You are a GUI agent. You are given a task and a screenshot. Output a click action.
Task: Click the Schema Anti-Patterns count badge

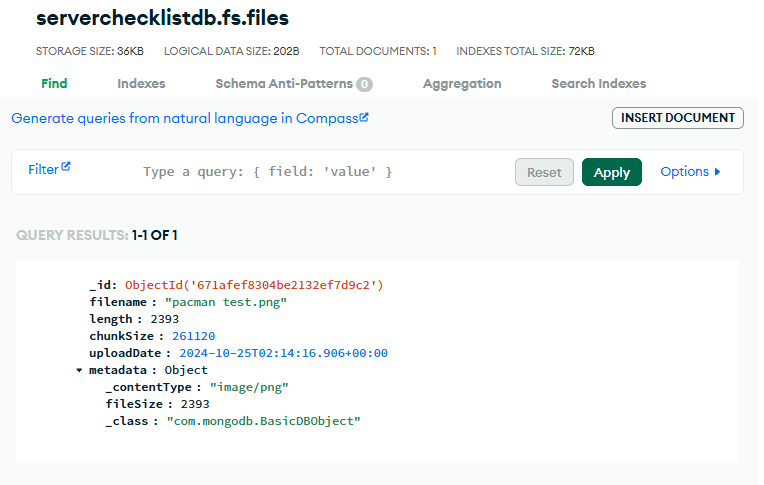(364, 84)
